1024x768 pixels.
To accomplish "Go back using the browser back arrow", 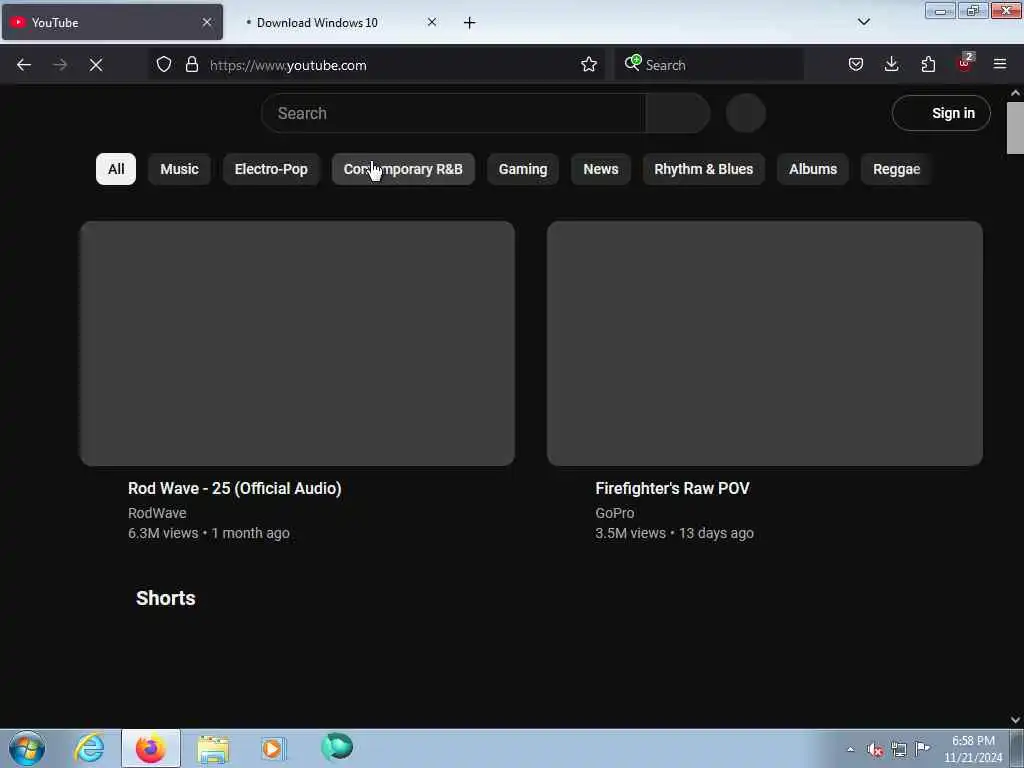I will [24, 65].
